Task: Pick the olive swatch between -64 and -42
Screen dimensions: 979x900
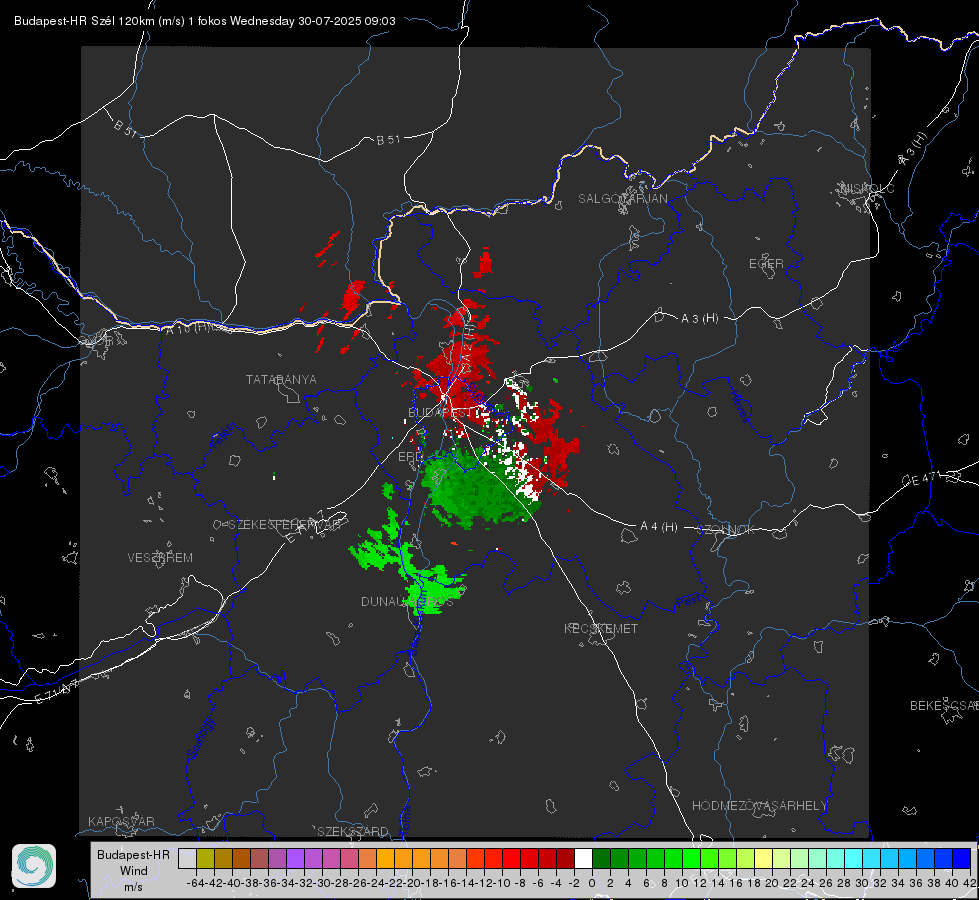Action: (x=205, y=859)
